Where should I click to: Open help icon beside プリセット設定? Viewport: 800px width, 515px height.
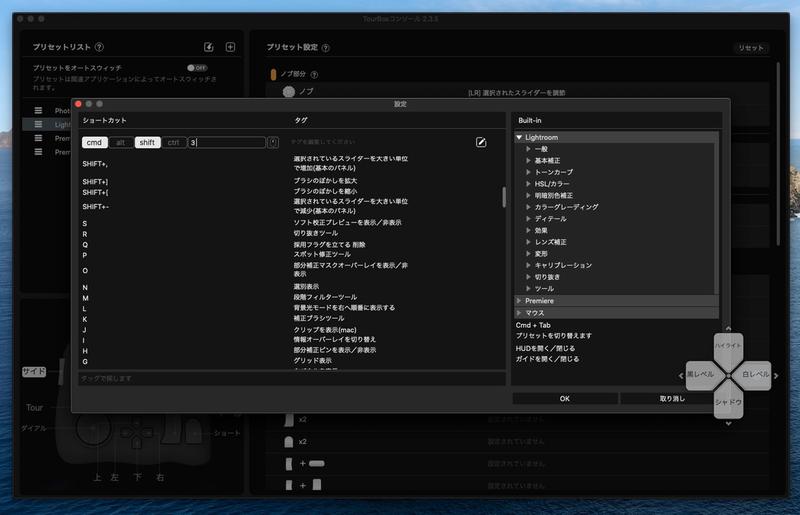tap(326, 47)
